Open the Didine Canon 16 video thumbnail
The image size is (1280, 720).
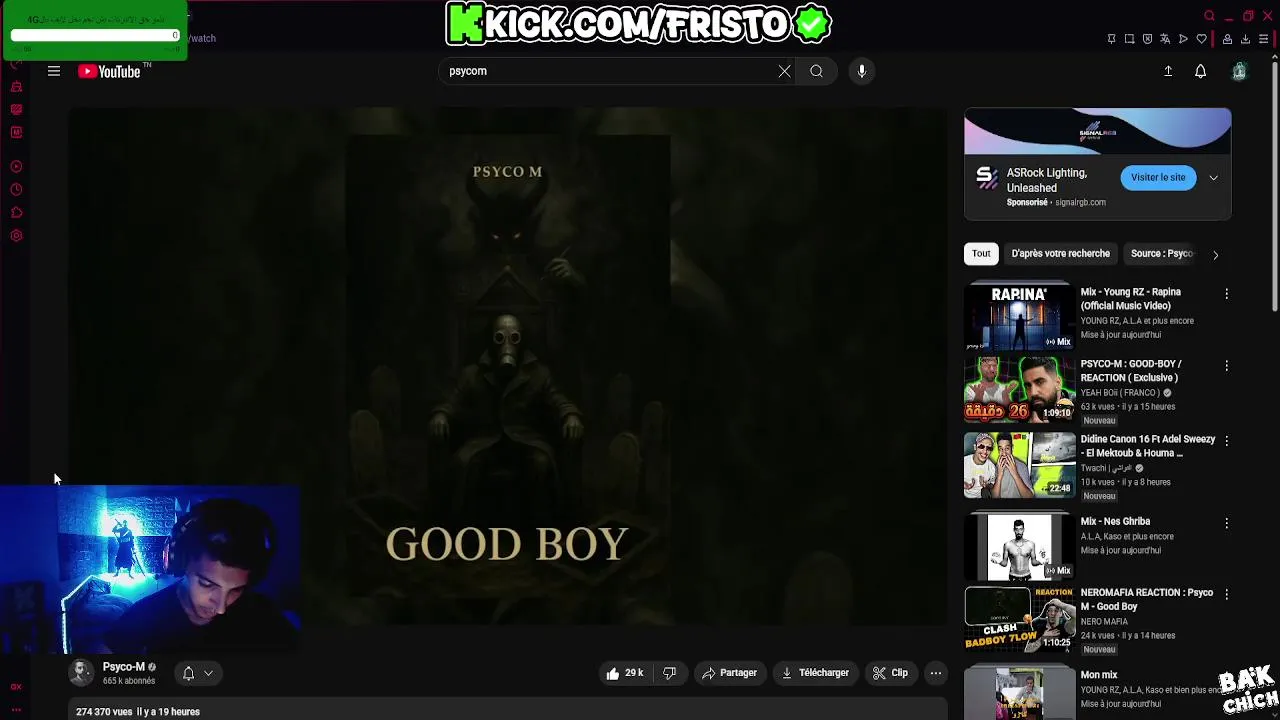(1019, 465)
